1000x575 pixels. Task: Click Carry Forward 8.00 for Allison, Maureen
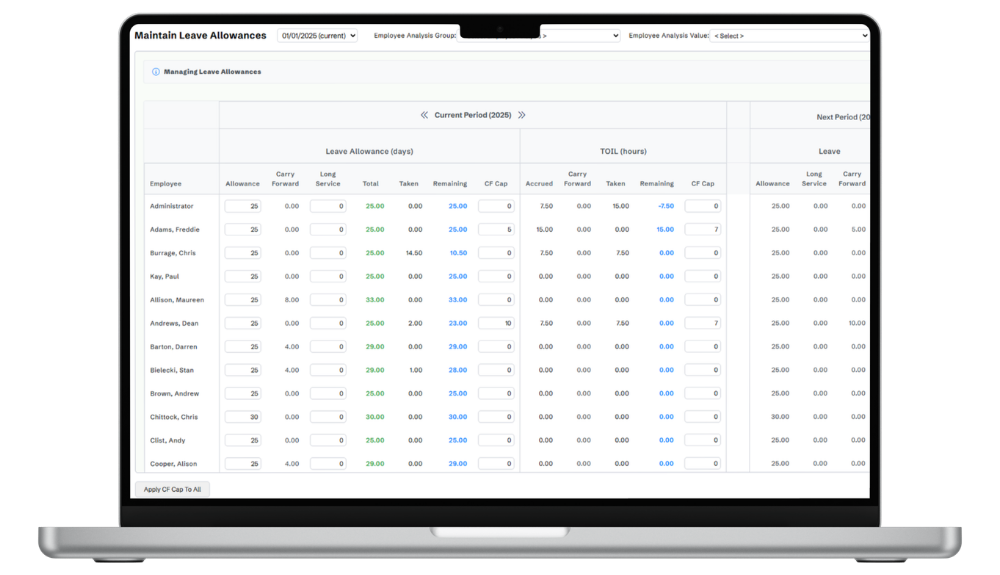pos(291,300)
